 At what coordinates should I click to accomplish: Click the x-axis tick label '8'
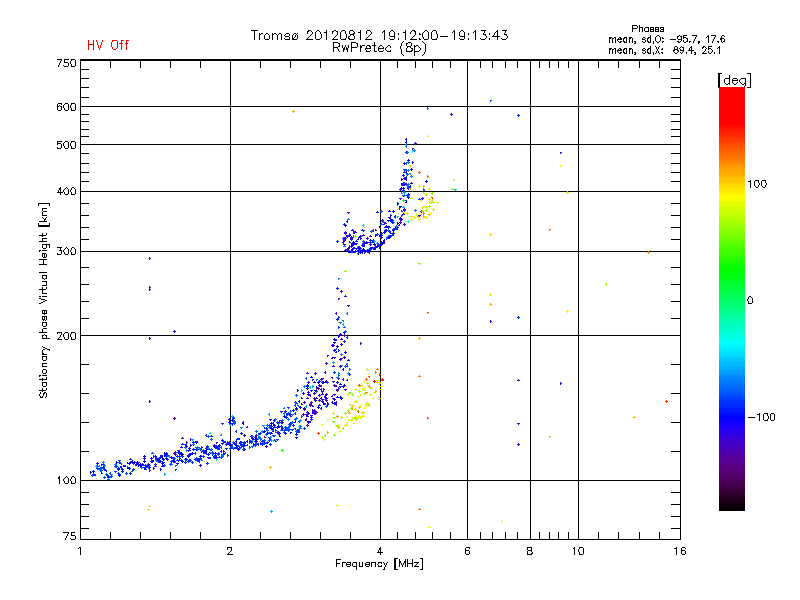530,551
